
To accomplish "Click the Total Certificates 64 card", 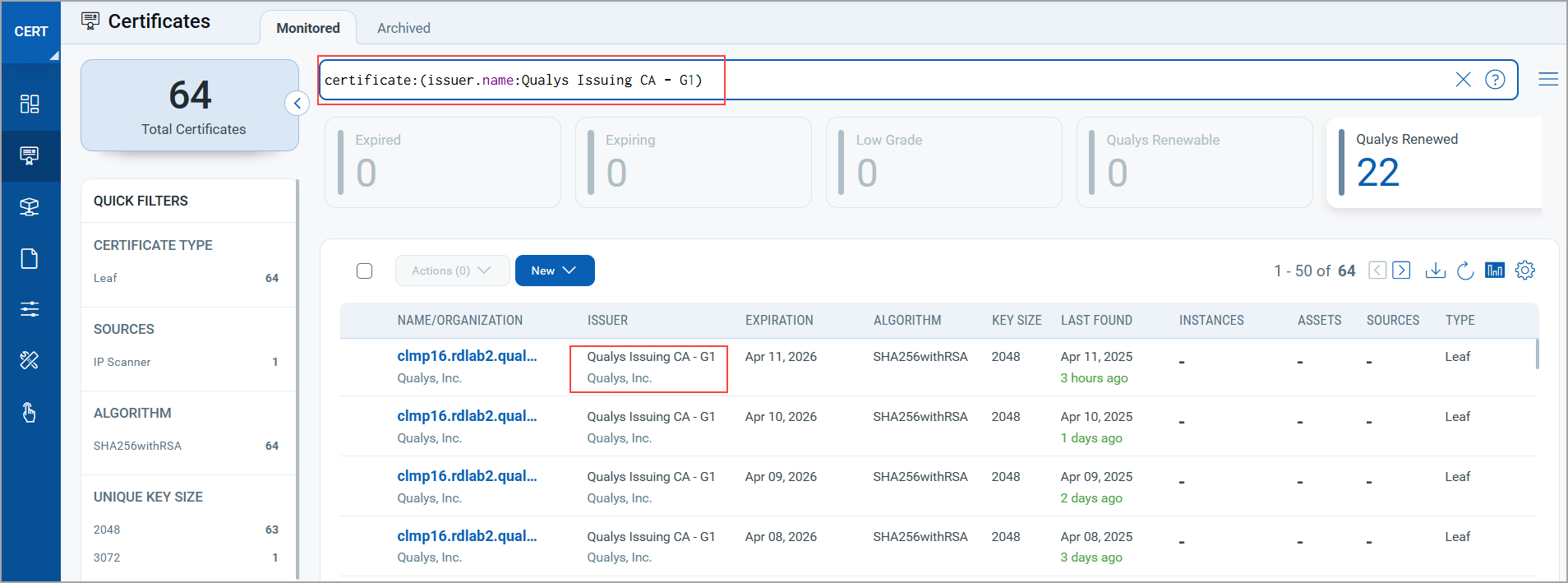I will tap(190, 105).
